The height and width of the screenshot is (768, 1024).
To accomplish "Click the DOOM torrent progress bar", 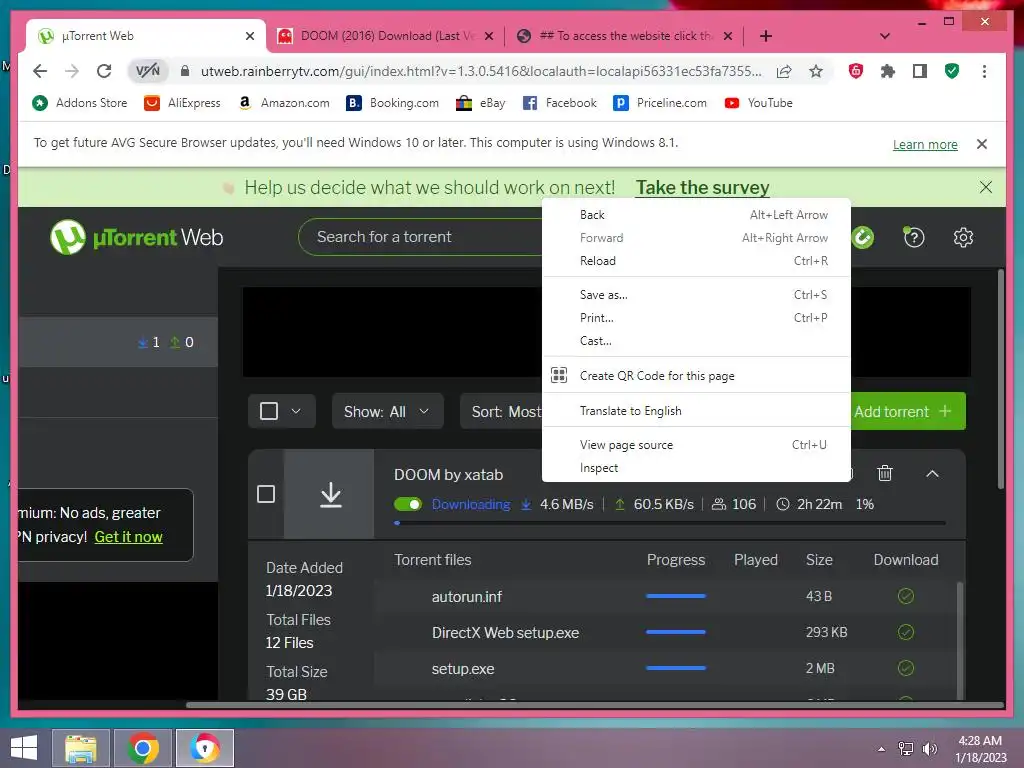I will coord(669,523).
